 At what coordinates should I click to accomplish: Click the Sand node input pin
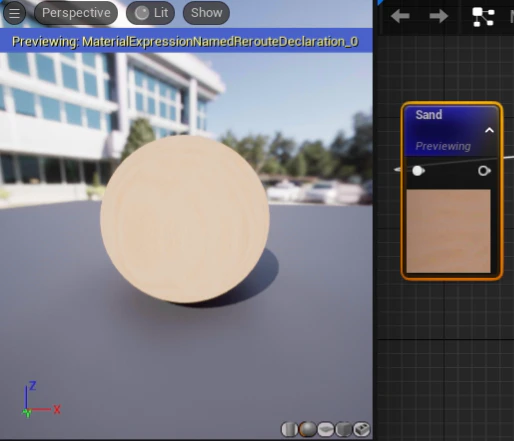click(x=418, y=171)
